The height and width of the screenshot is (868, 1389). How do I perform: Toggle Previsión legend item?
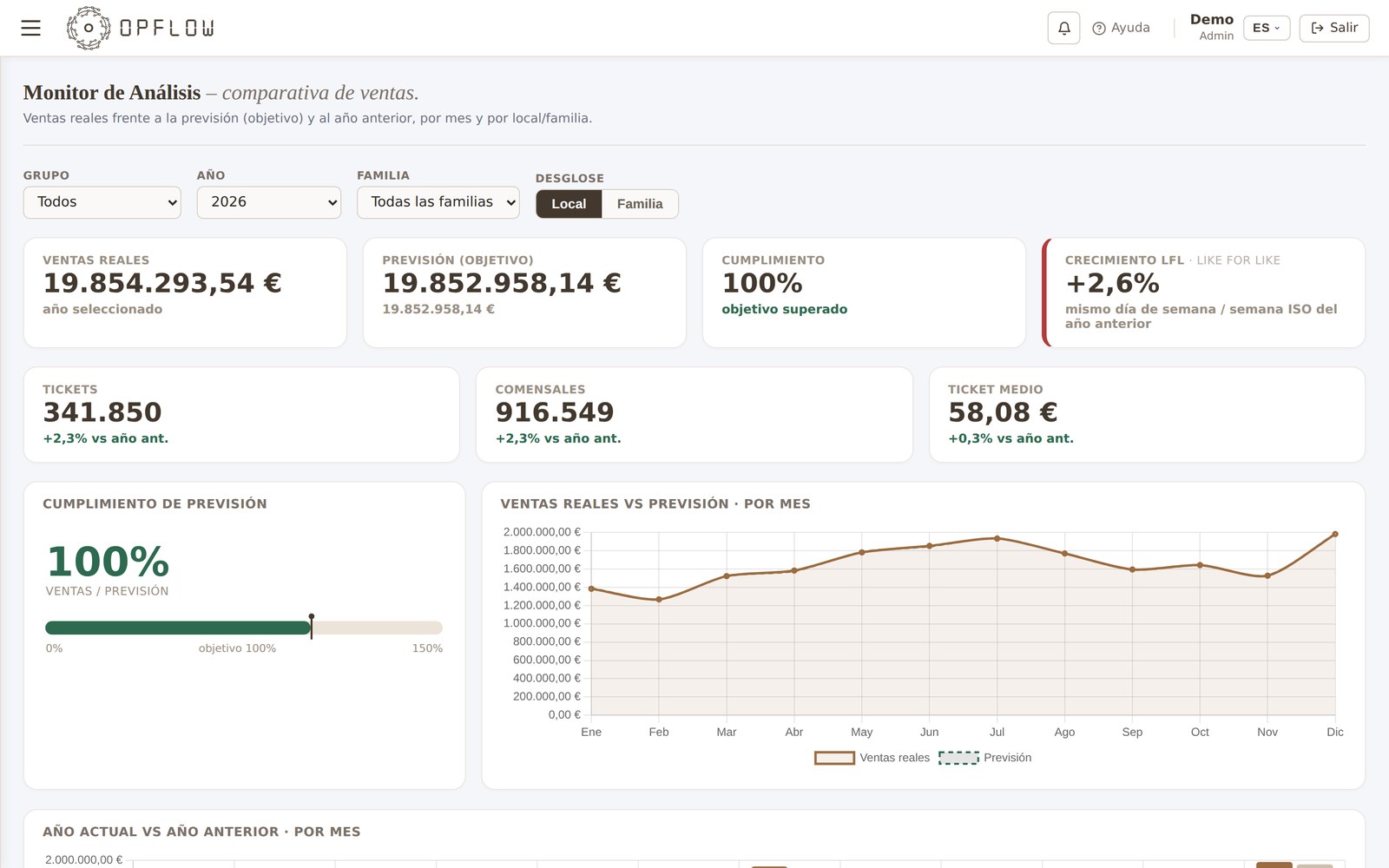tap(985, 758)
